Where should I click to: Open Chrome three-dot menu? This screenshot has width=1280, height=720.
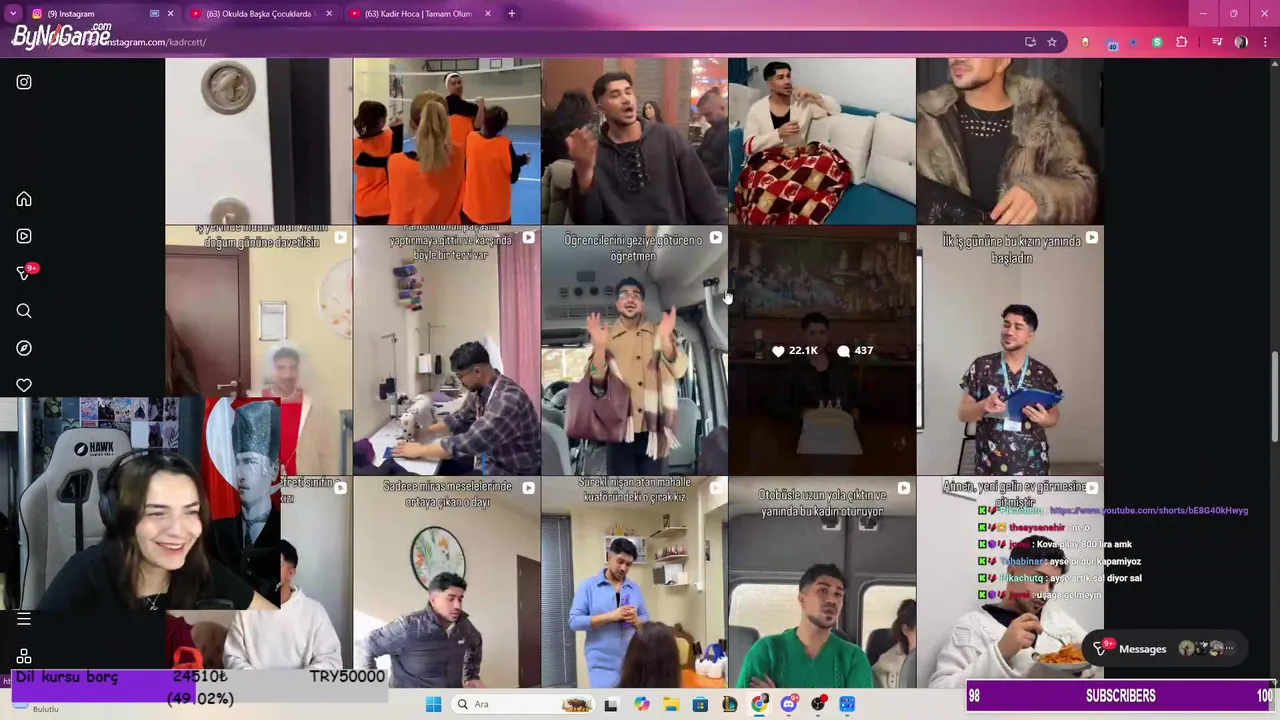[1265, 42]
